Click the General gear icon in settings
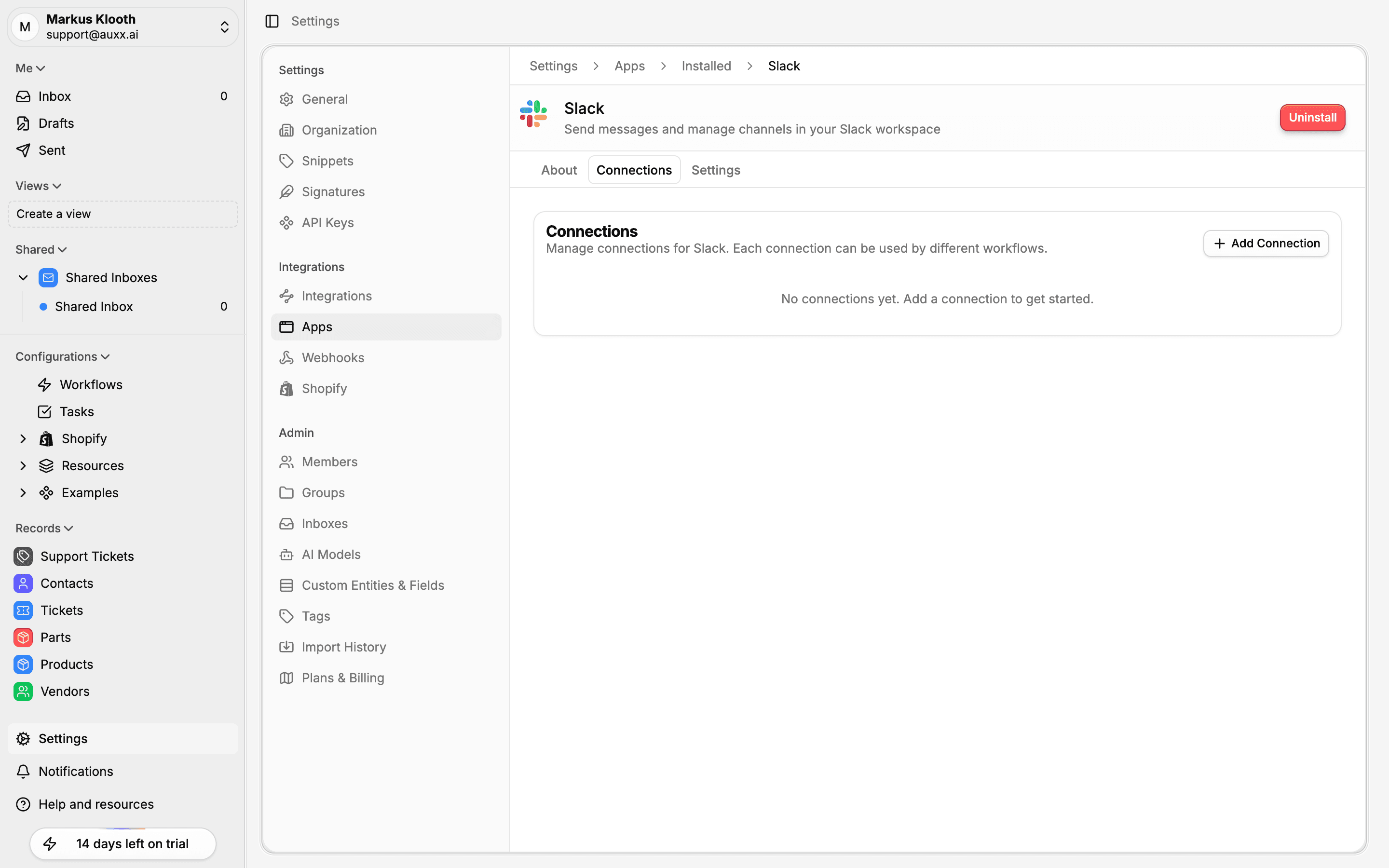 click(286, 99)
